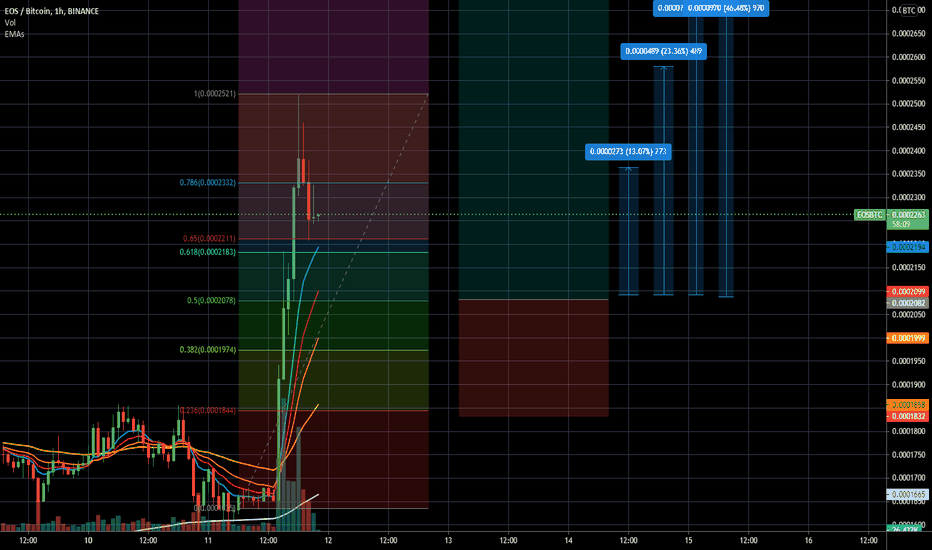Select the EMAs indicator label
Viewport: 932px width, 550px height.
[14, 34]
